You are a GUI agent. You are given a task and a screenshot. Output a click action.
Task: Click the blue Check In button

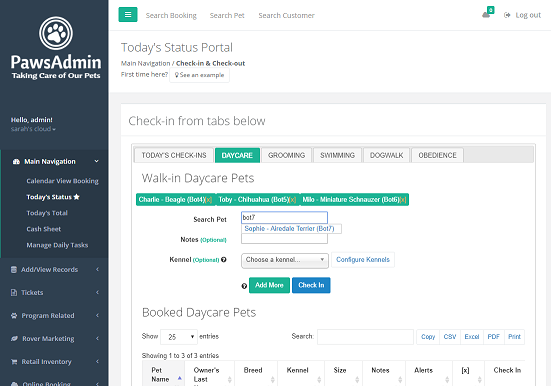[x=311, y=285]
